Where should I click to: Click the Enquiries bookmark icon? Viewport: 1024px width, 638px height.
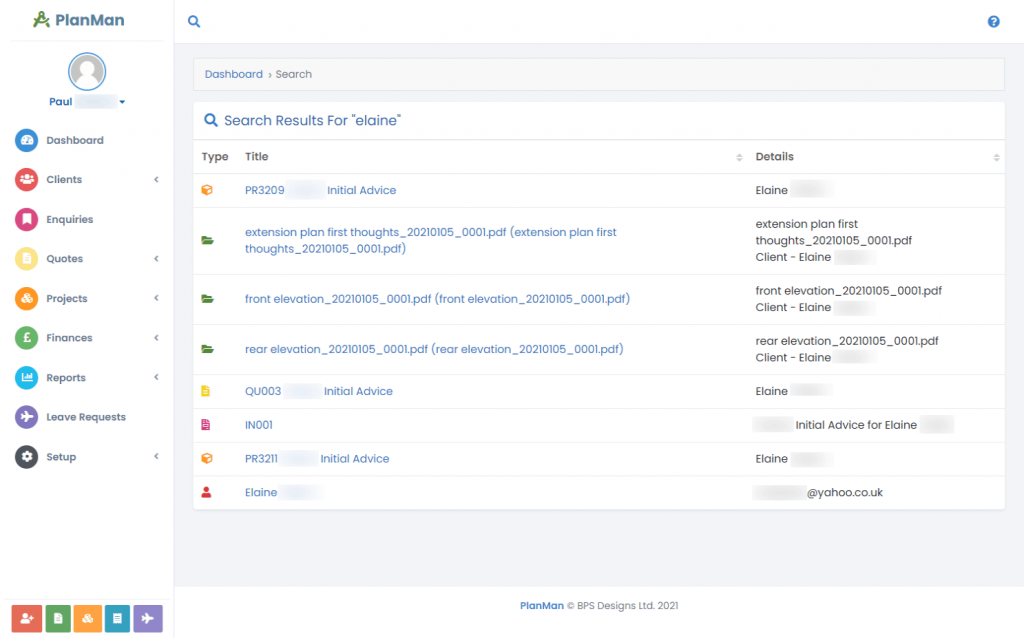(x=27, y=219)
